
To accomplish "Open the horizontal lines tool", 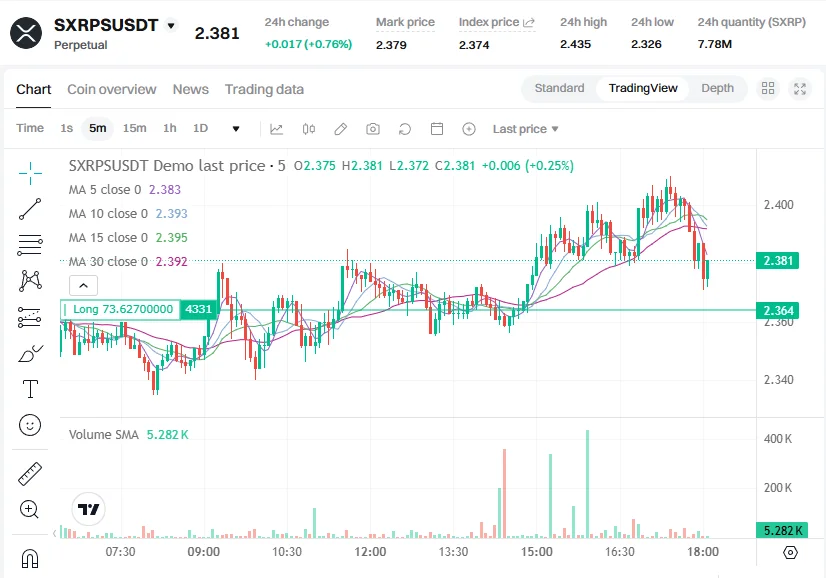I will pos(30,245).
